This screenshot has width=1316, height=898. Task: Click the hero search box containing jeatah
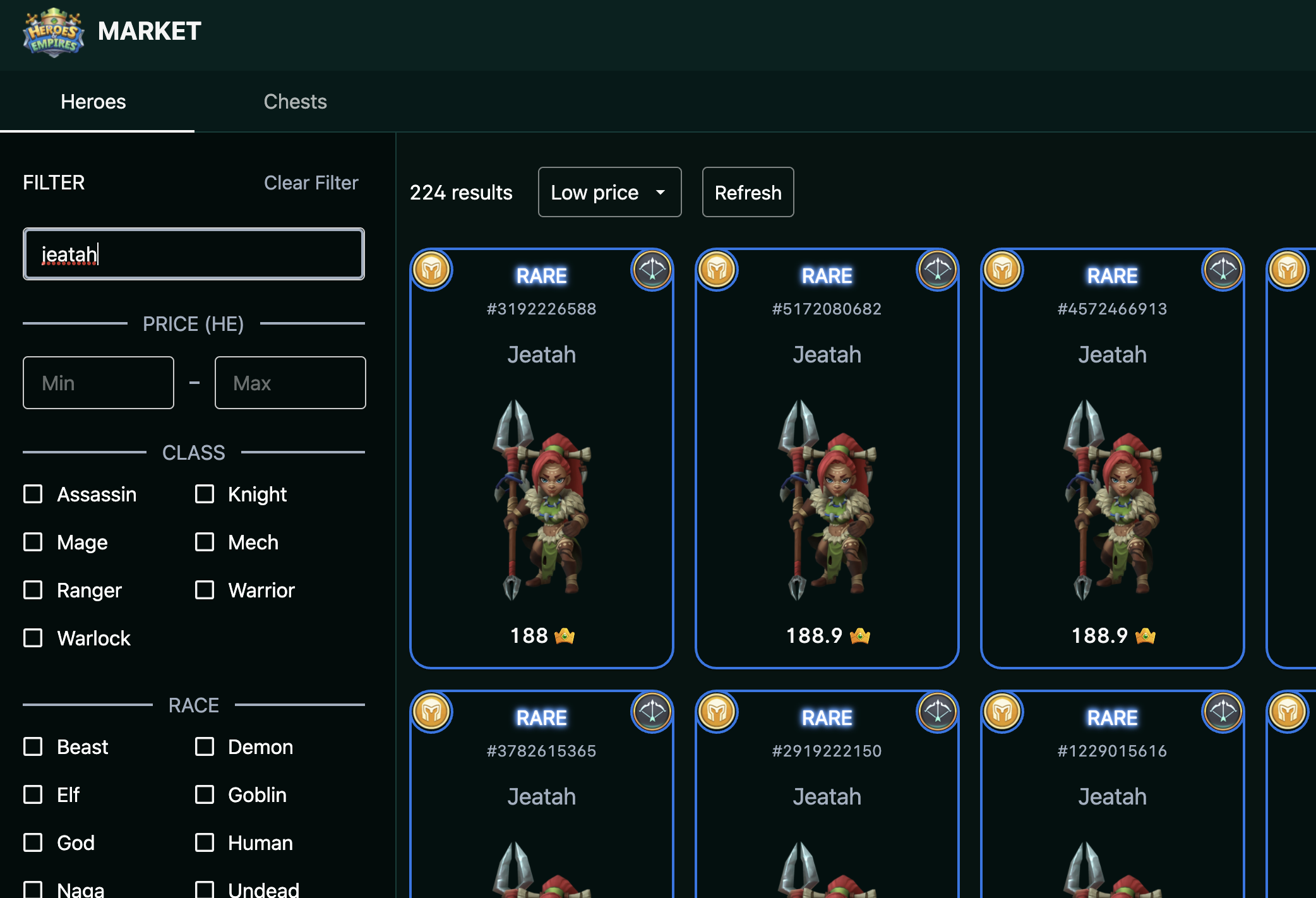coord(194,254)
